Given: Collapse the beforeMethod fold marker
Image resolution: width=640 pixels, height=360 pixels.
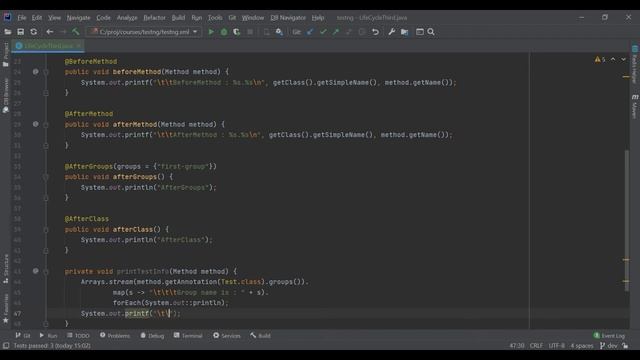Looking at the screenshot, I should tap(46, 72).
